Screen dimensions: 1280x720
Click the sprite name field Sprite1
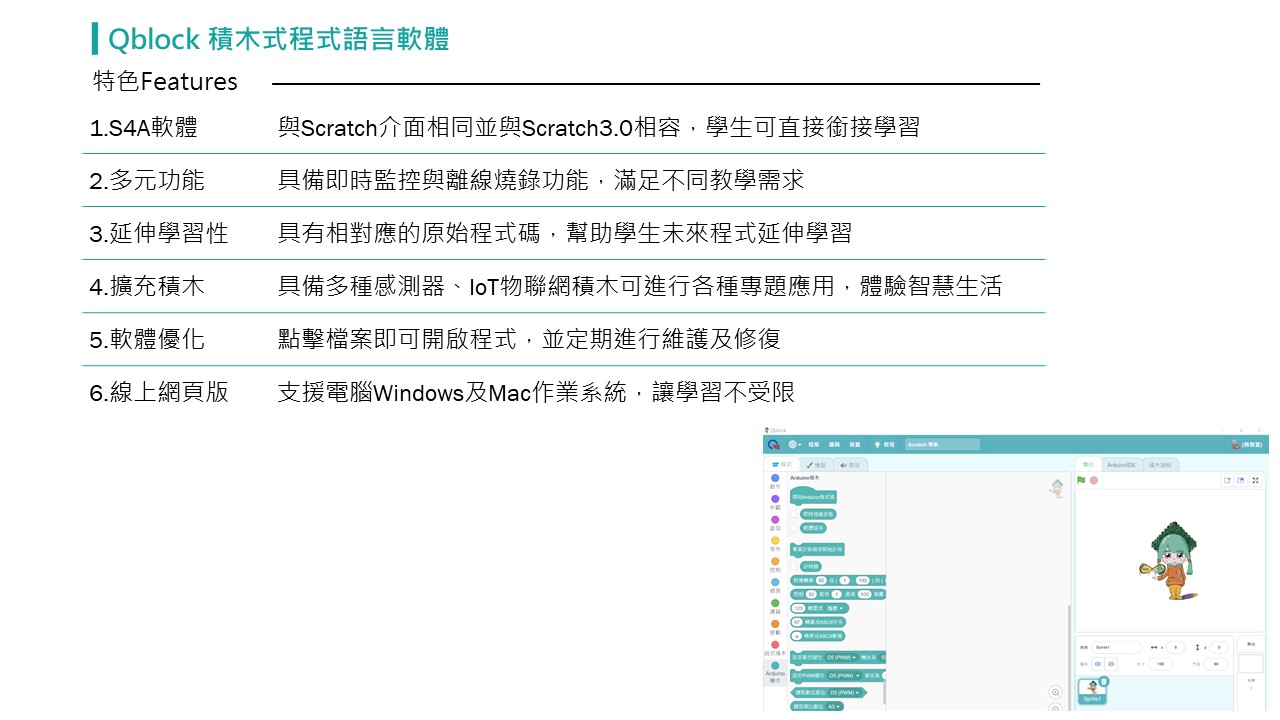click(1116, 647)
